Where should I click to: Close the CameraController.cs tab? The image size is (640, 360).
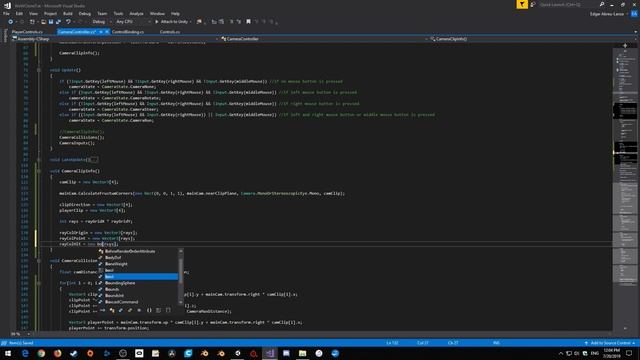[x=107, y=32]
